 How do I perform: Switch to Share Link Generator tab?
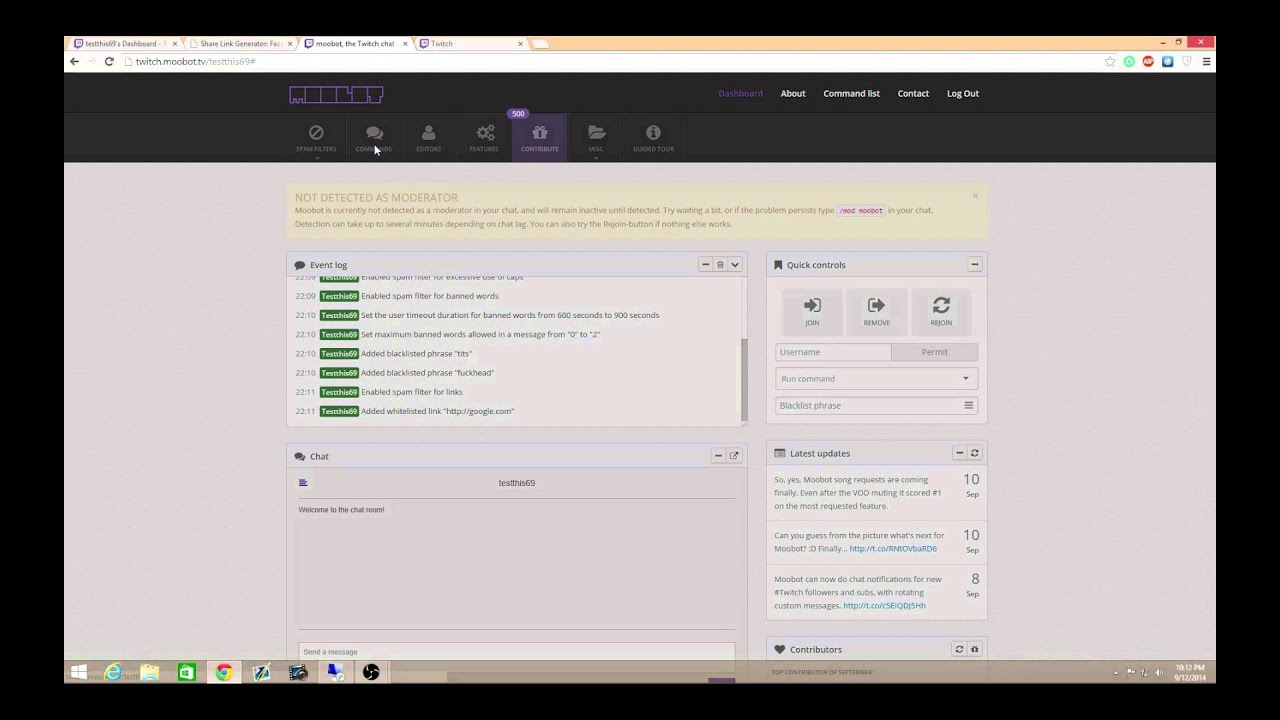coord(241,44)
